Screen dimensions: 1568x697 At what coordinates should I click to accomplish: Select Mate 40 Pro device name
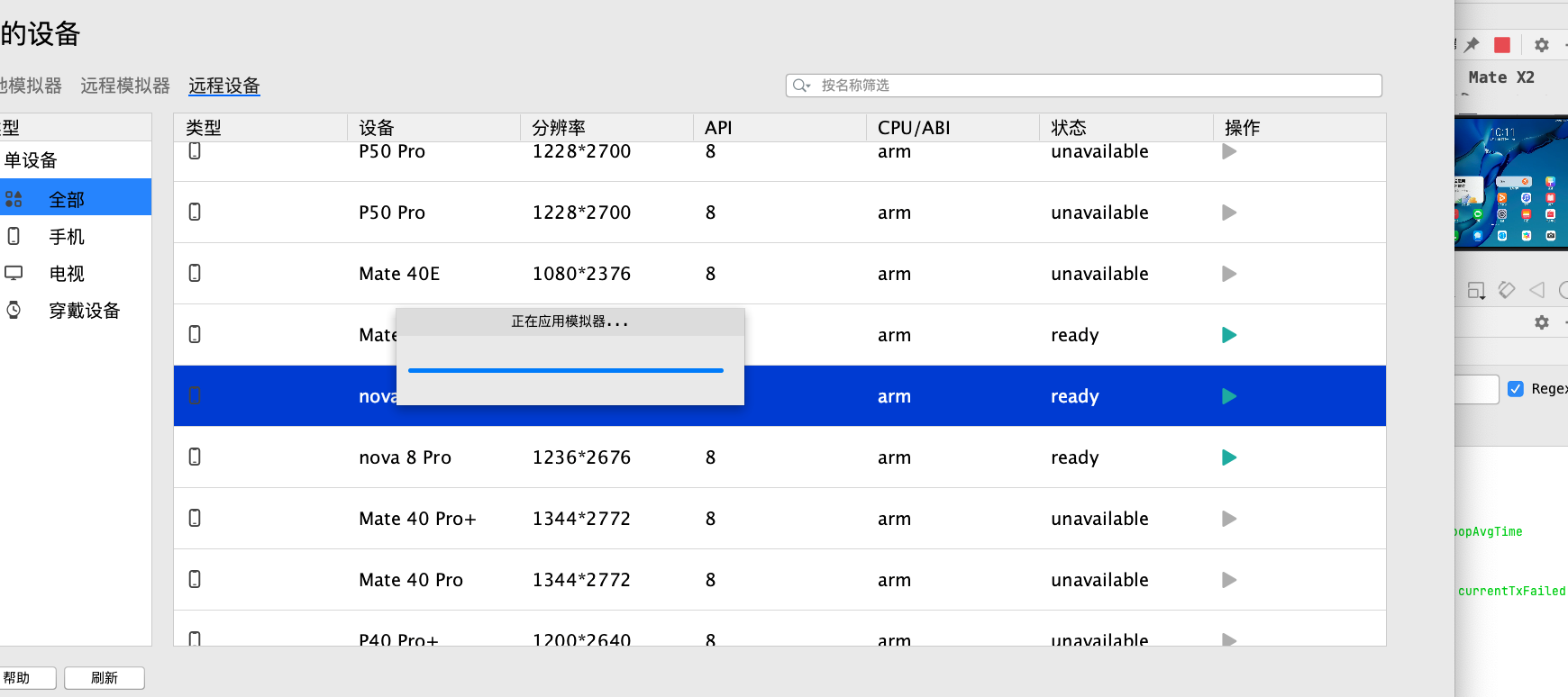411,580
